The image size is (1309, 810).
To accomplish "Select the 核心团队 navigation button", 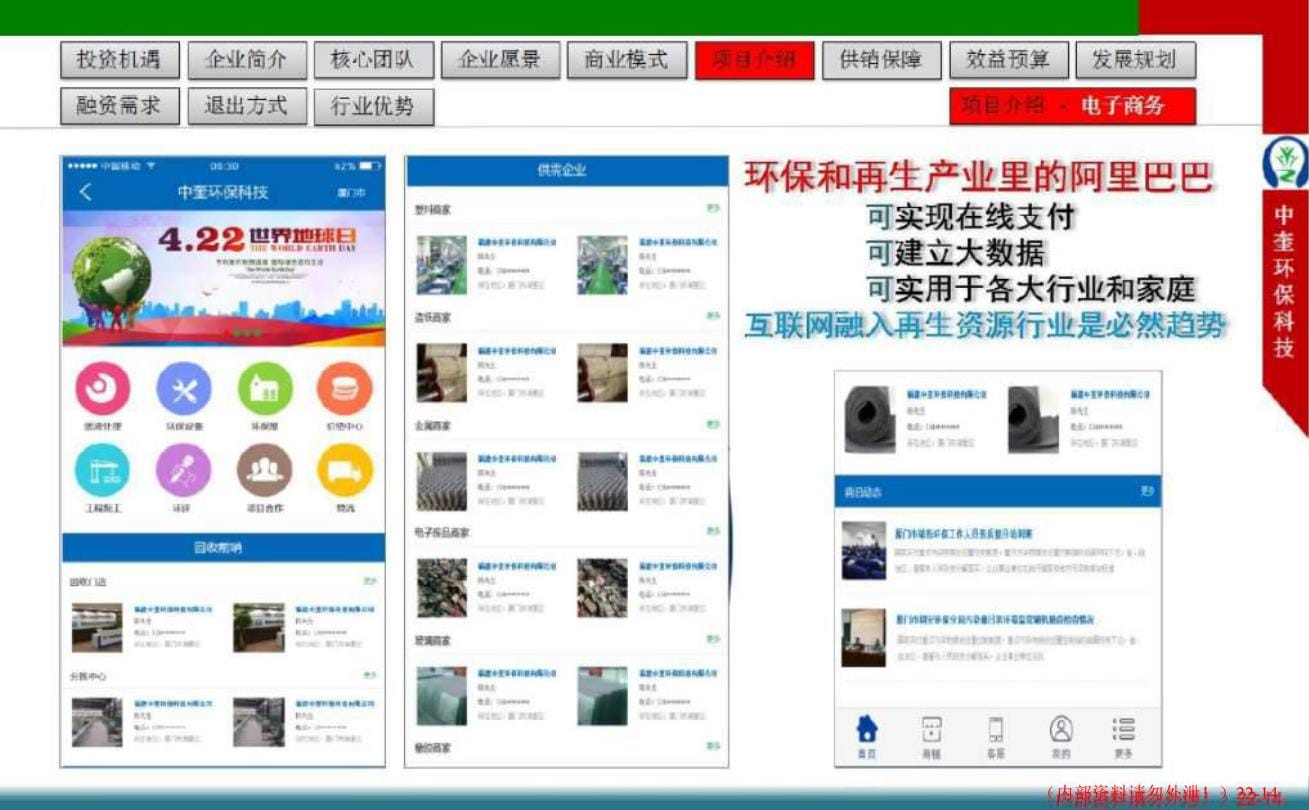I will point(373,60).
